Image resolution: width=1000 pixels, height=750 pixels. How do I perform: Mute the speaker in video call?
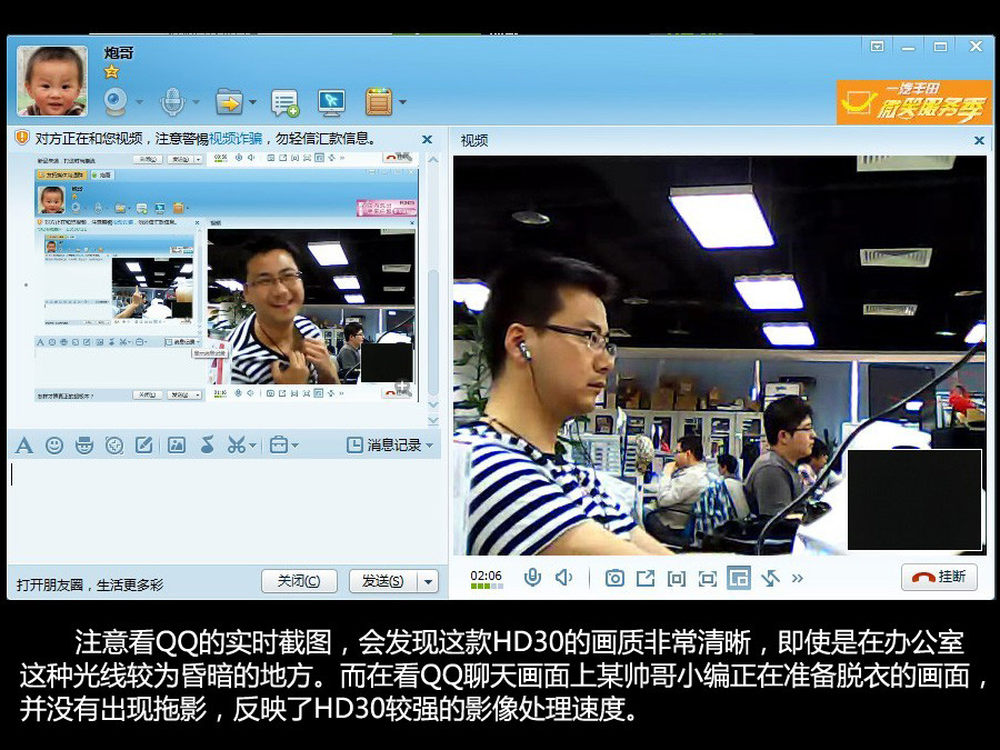click(564, 578)
